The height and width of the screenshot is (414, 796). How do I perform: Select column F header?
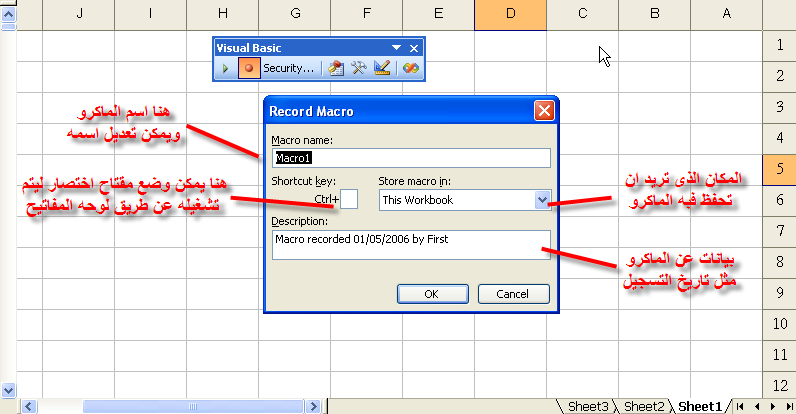367,15
